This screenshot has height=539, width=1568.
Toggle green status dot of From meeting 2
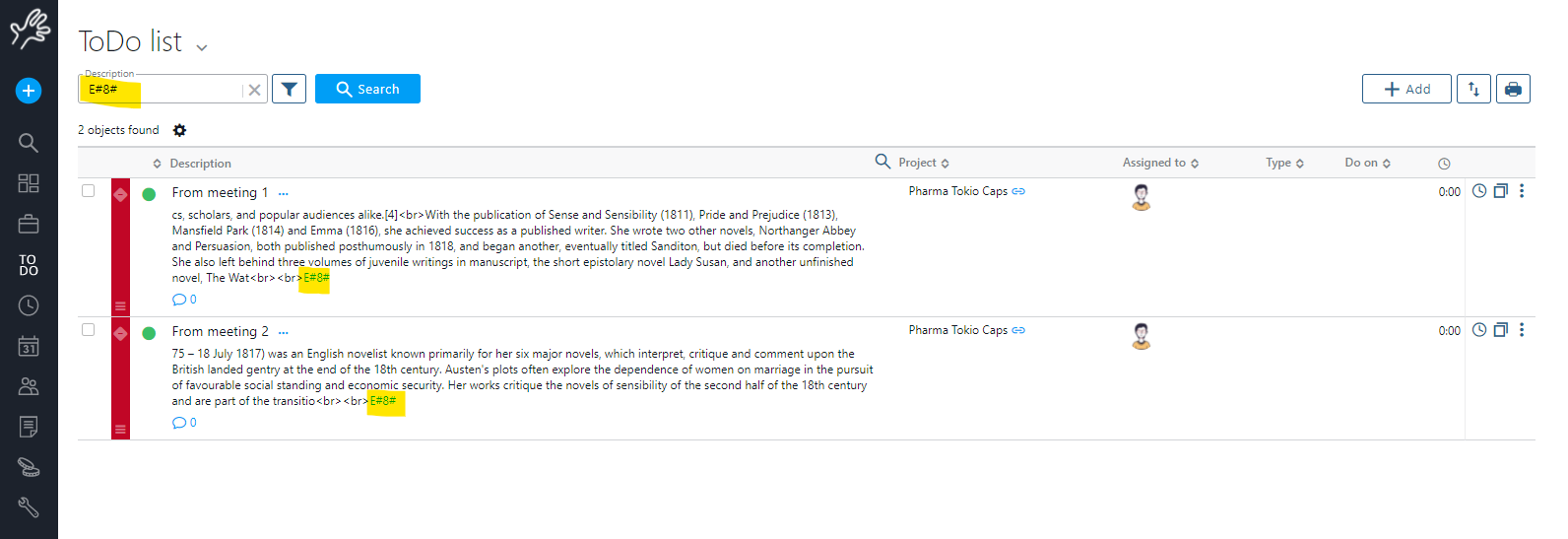tap(149, 333)
